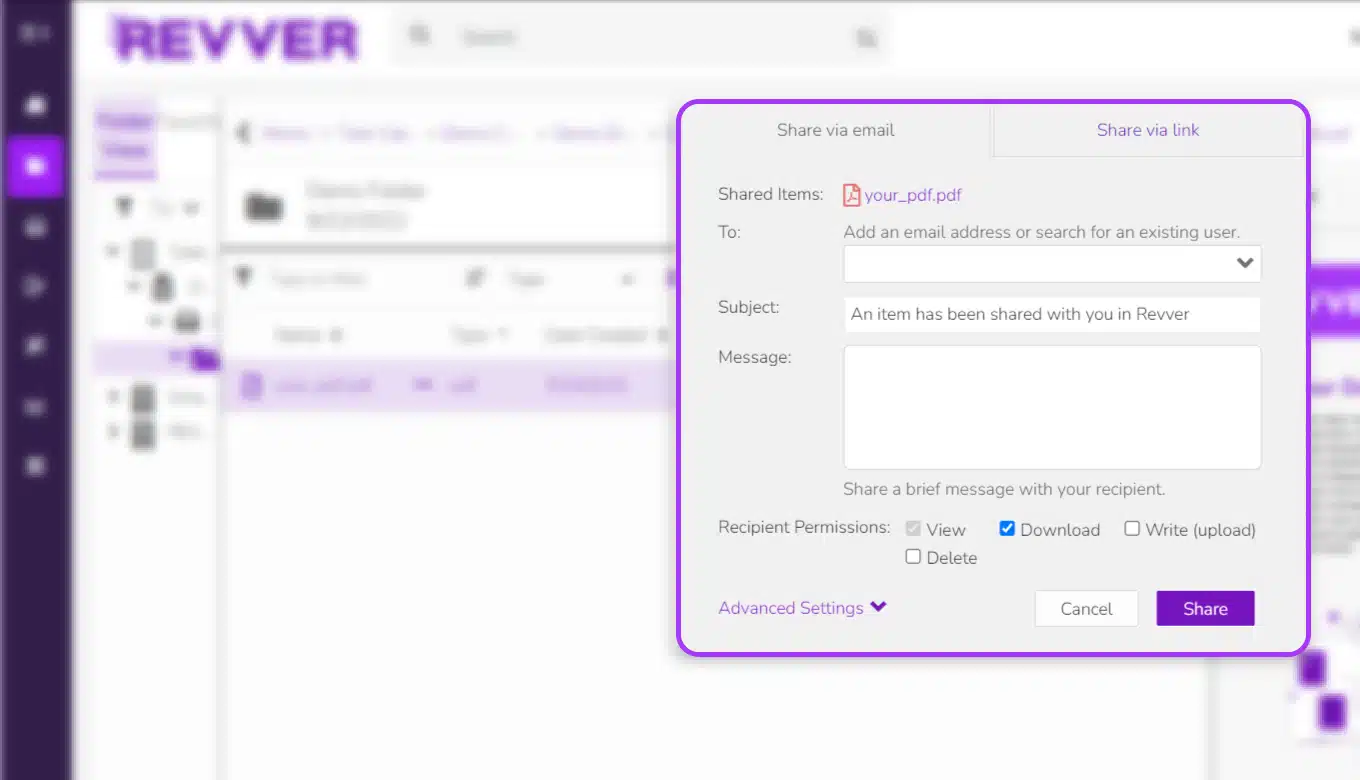Click the Cancel button

(1086, 609)
